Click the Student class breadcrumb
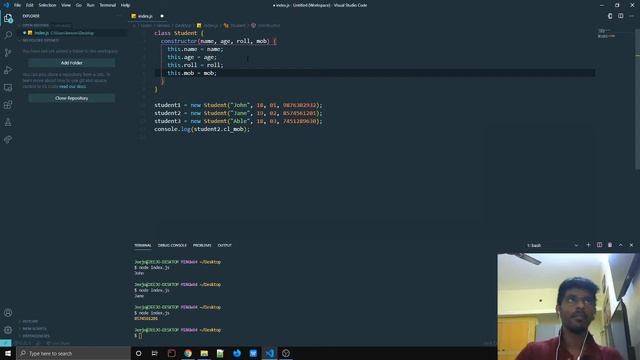640x360 pixels. [235, 25]
